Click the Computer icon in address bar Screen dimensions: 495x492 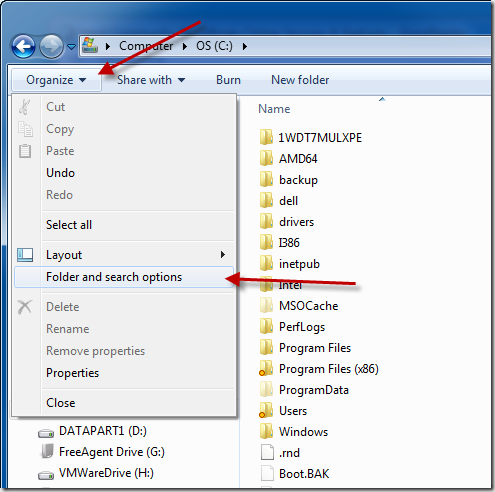pyautogui.click(x=90, y=45)
